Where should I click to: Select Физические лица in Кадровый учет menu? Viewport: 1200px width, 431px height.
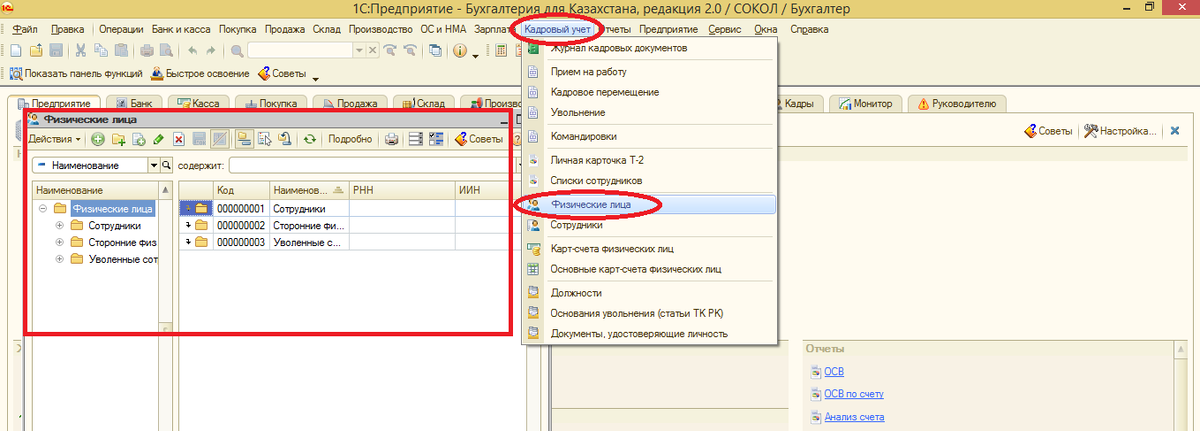click(650, 204)
